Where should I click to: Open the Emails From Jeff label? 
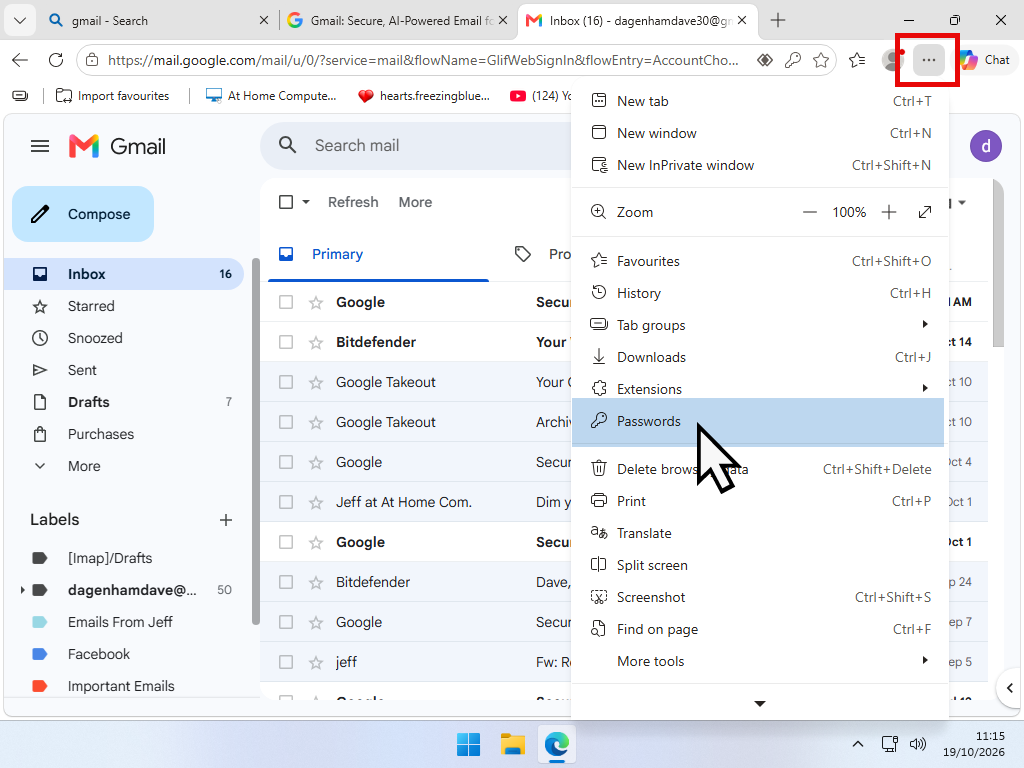point(120,622)
